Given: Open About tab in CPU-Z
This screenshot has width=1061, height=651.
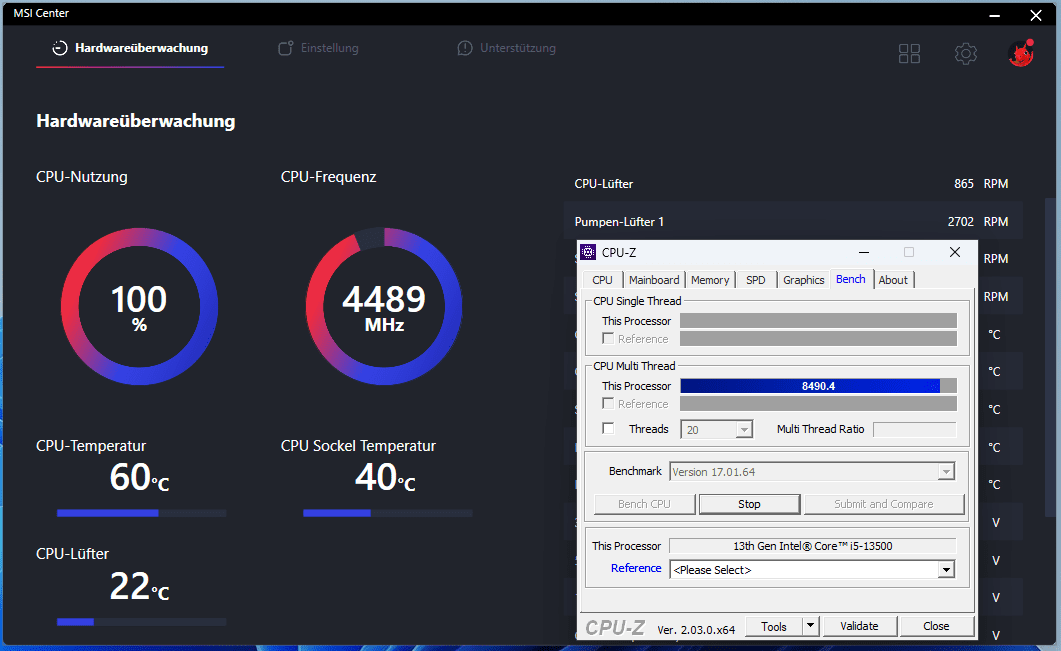Looking at the screenshot, I should pos(893,280).
